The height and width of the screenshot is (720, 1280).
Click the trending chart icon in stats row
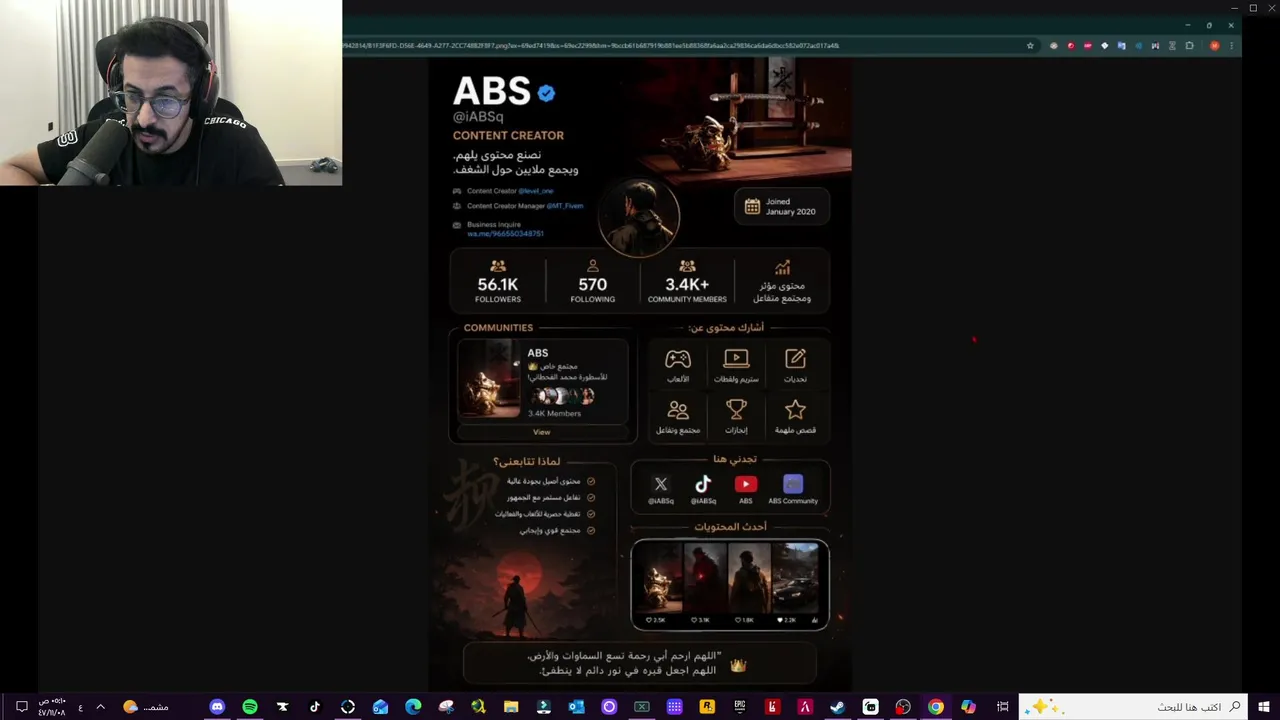[x=782, y=267]
